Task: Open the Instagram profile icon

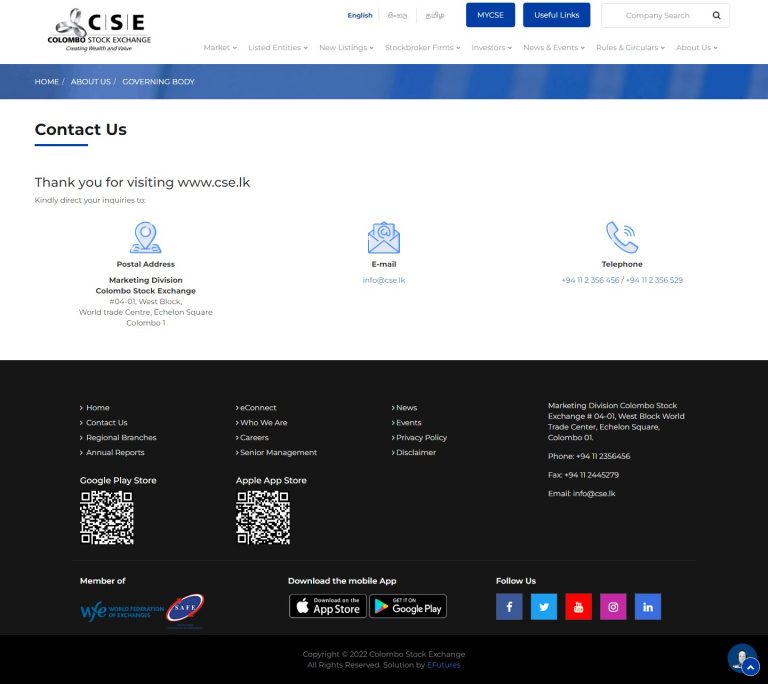Action: pyautogui.click(x=613, y=607)
